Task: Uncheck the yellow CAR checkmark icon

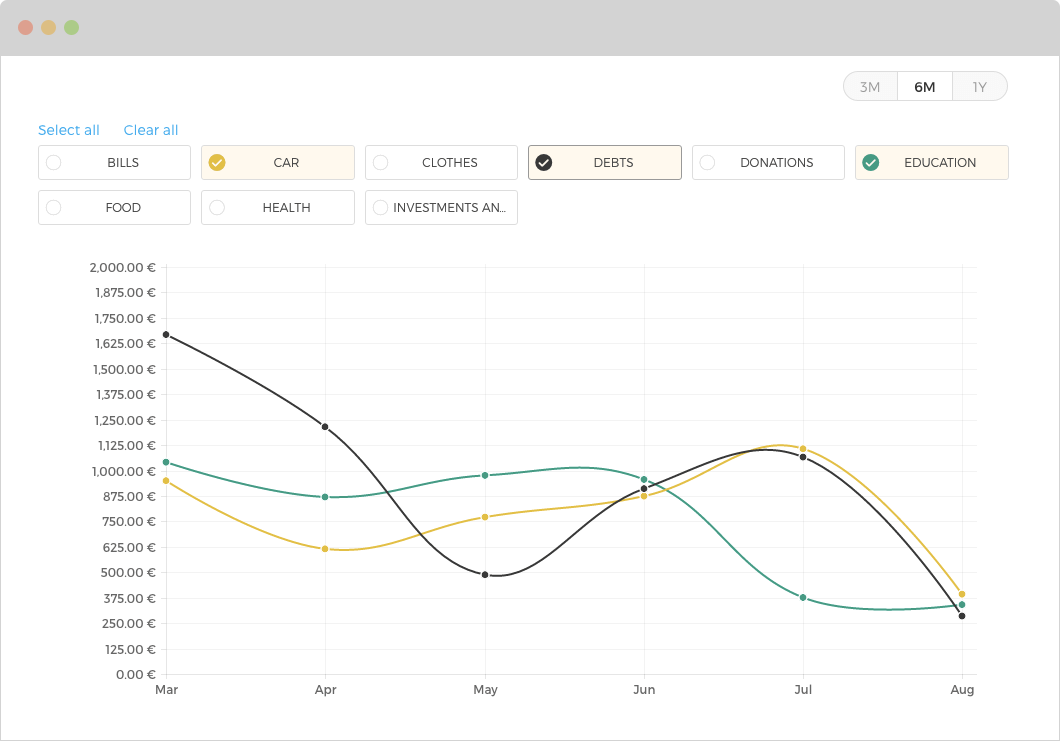Action: click(217, 162)
